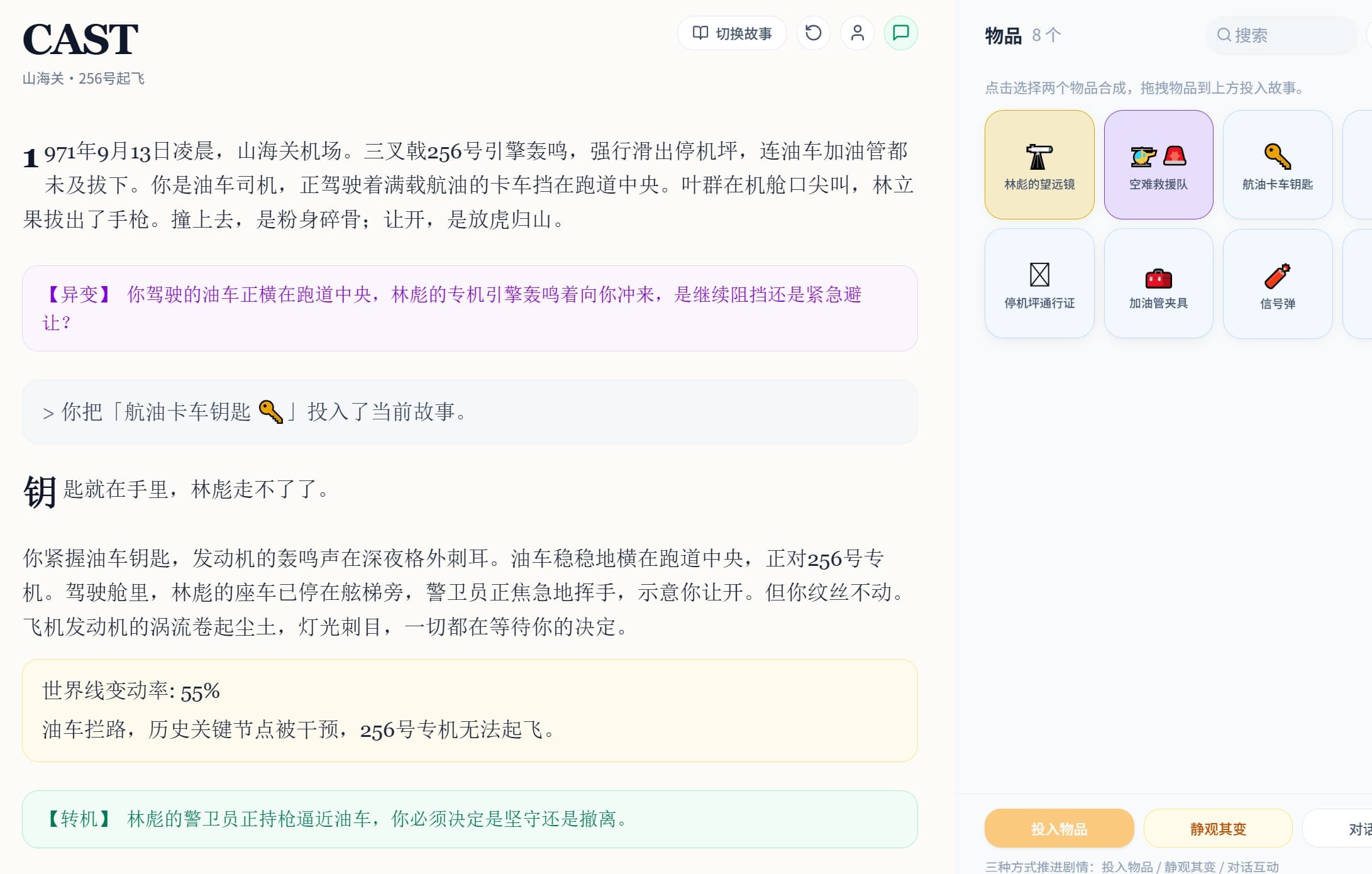The width and height of the screenshot is (1372, 874).
Task: Click the circular restart arrow icon
Action: [813, 33]
